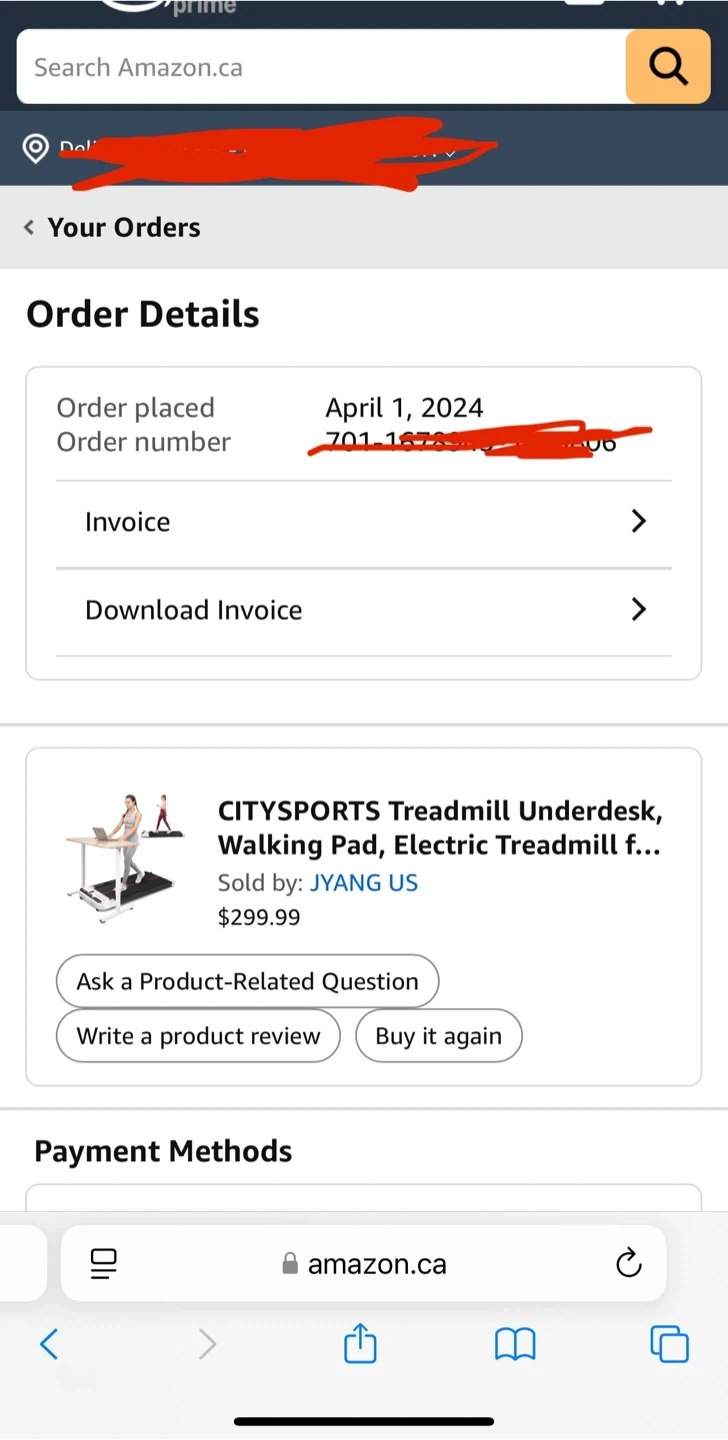The width and height of the screenshot is (728, 1440).
Task: Tap the Invoice menu row
Action: tap(300, 522)
